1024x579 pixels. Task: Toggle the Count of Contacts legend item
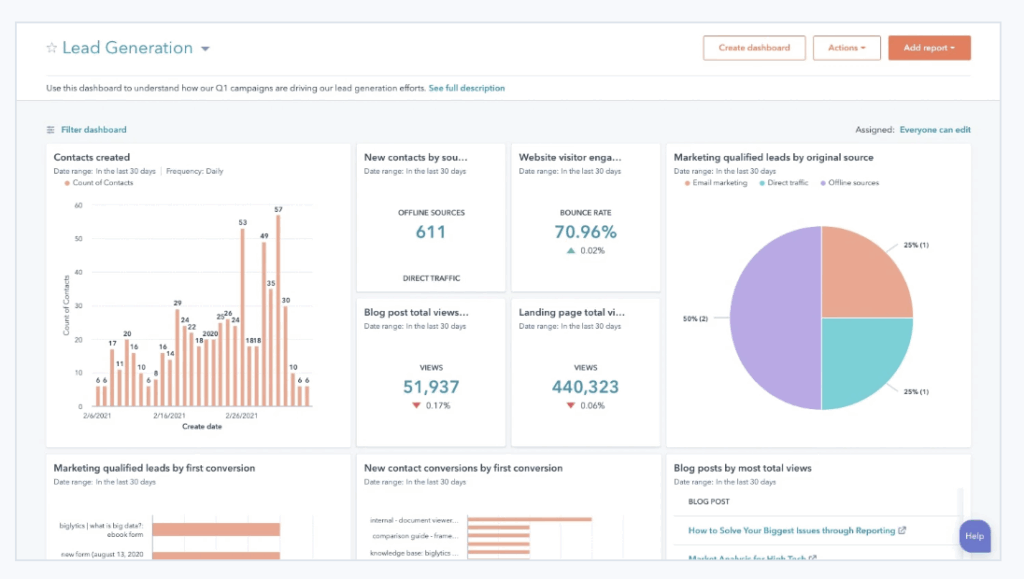99,183
